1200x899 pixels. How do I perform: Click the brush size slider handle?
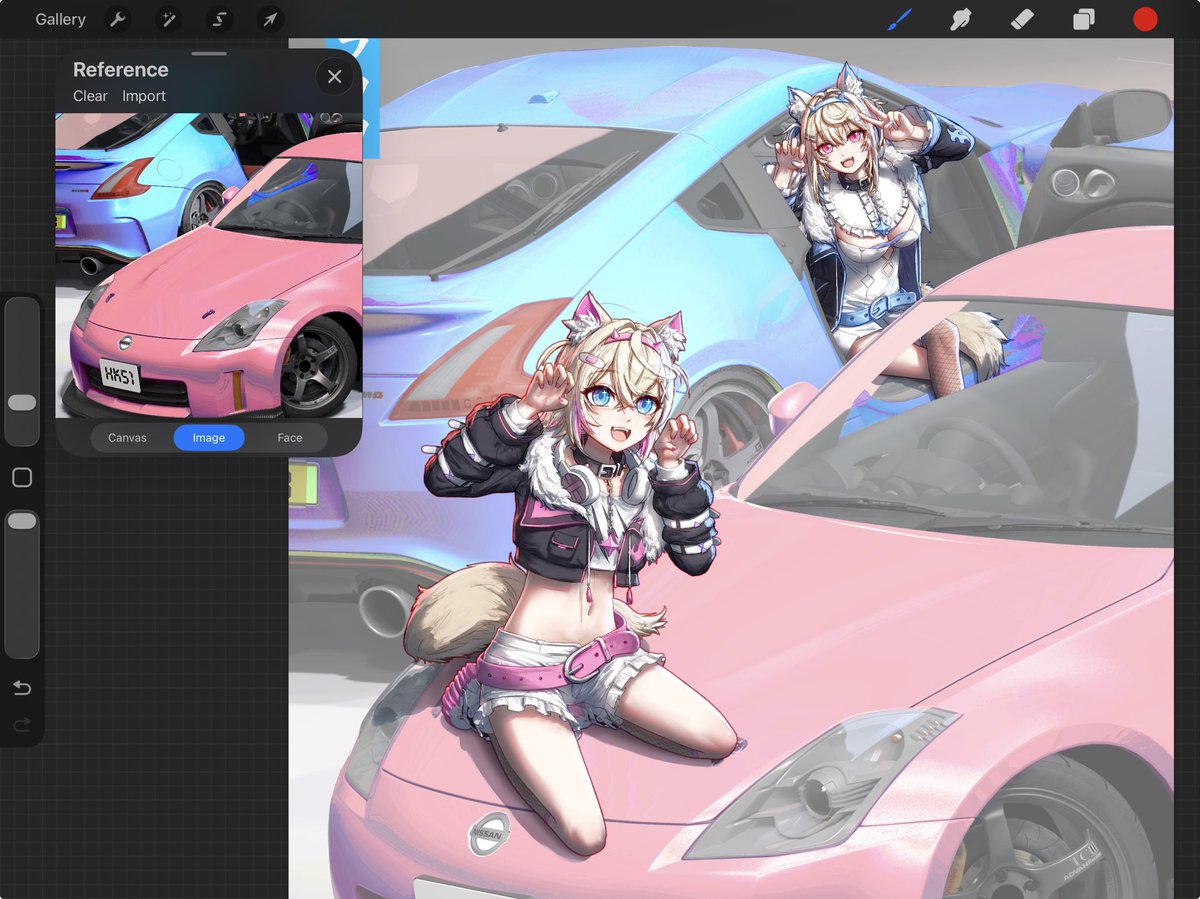coord(22,402)
